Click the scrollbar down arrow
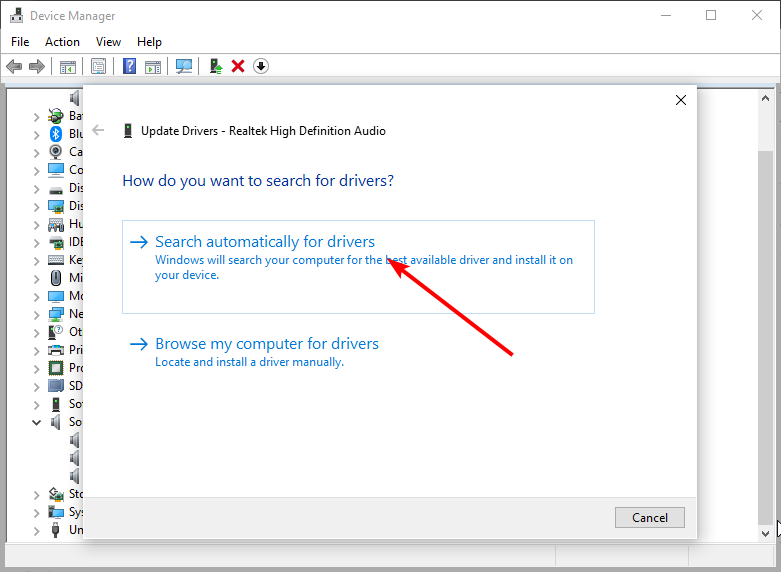Image resolution: width=781 pixels, height=572 pixels. (766, 533)
